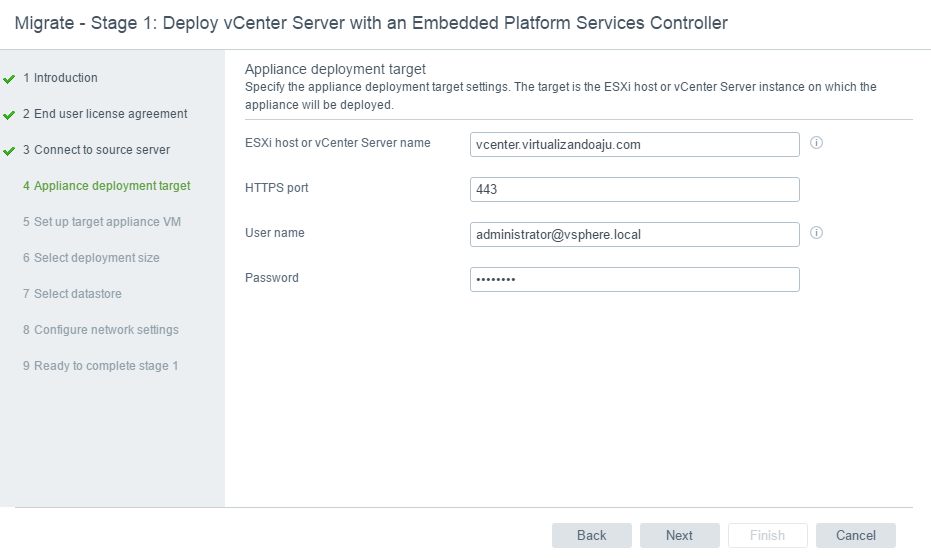The image size is (931, 558).
Task: Click the ESXi host or vCenter Server name field
Action: [x=634, y=145]
